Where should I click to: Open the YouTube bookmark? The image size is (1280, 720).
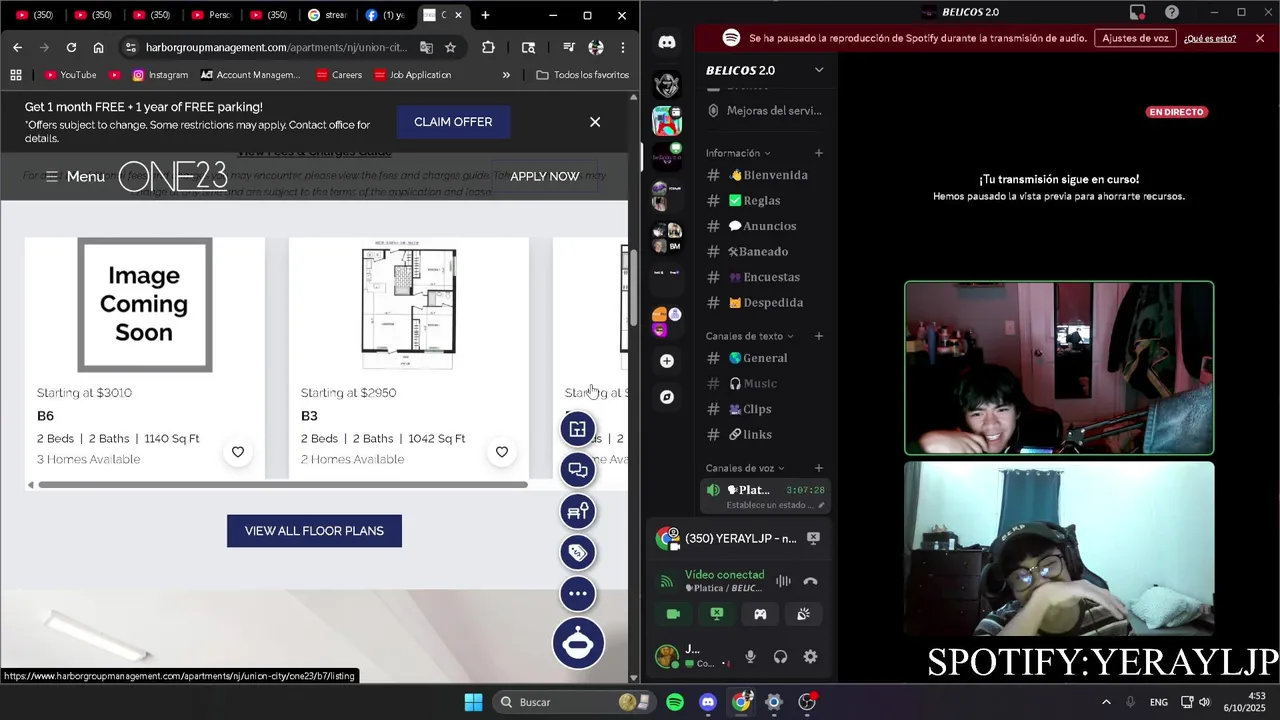tap(70, 75)
